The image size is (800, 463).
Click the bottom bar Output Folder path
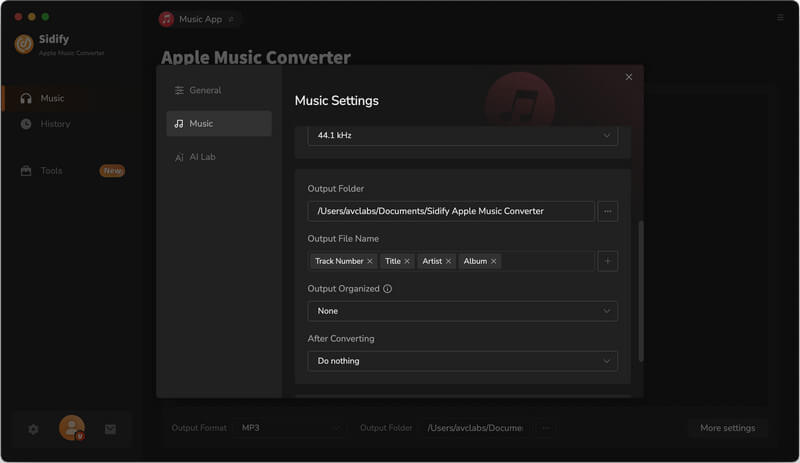pos(476,428)
